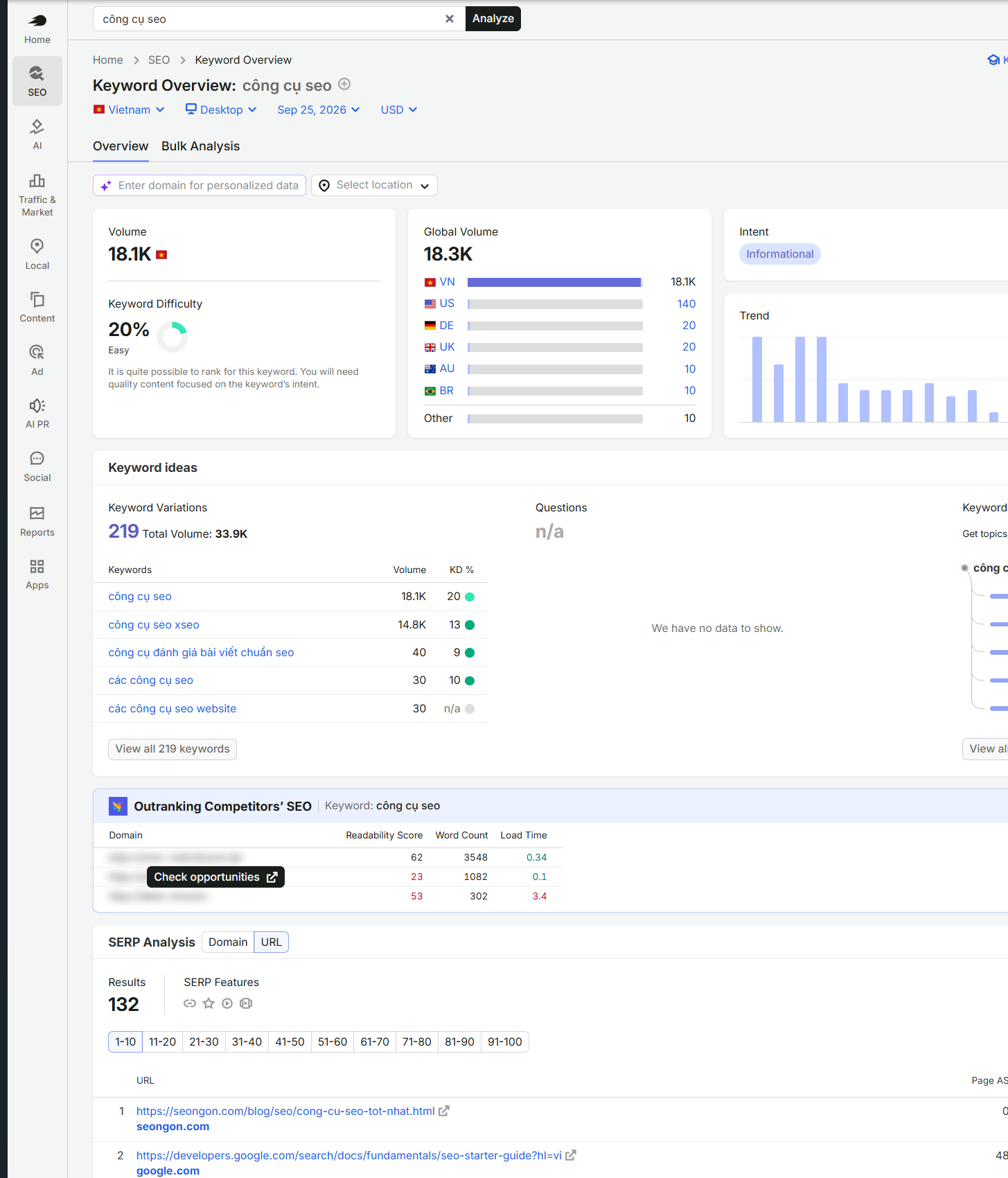The height and width of the screenshot is (1178, 1008).
Task: Open external link icon for developers.google.com URL
Action: click(571, 1155)
